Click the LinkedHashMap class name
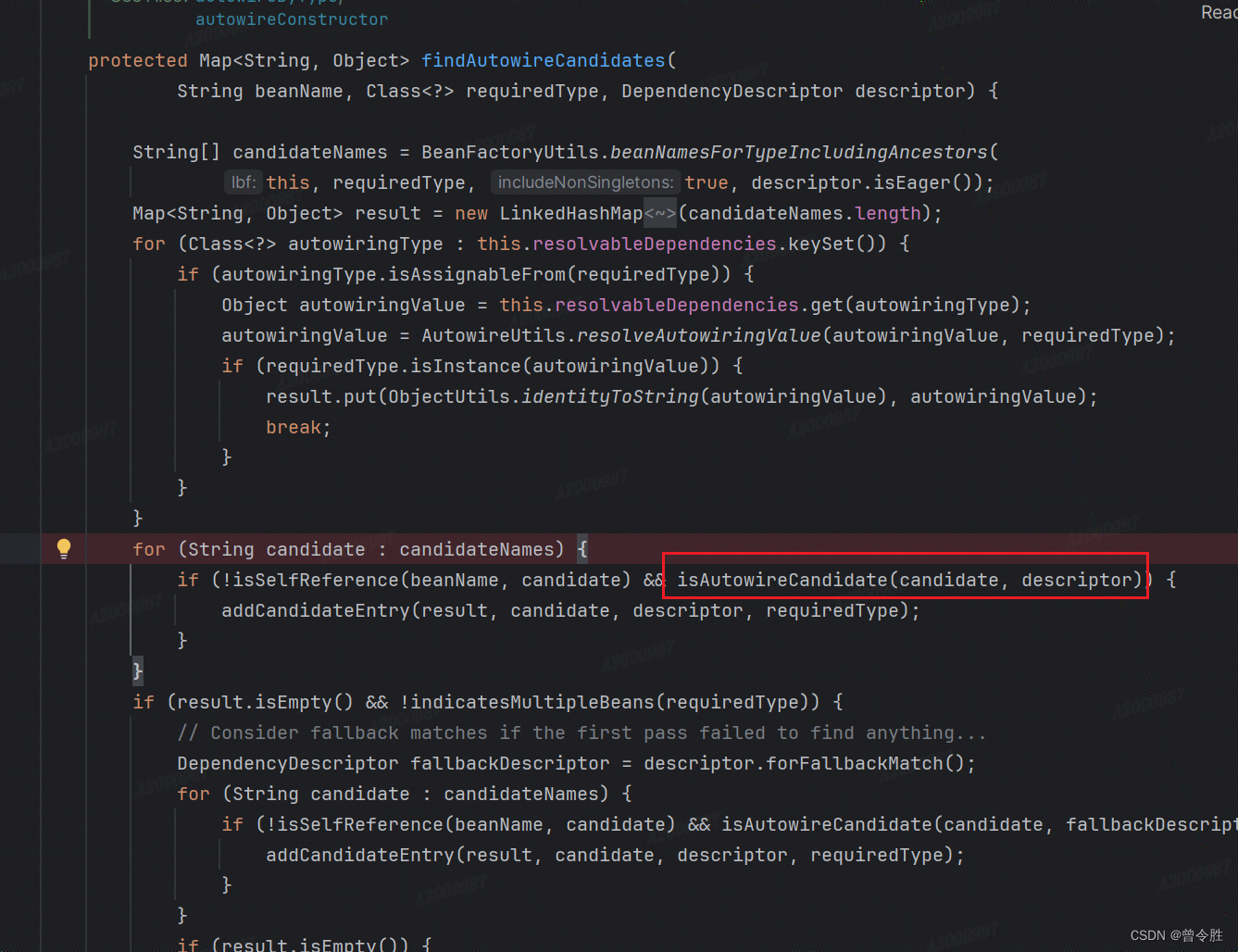Viewport: 1238px width, 952px height. pos(571,213)
